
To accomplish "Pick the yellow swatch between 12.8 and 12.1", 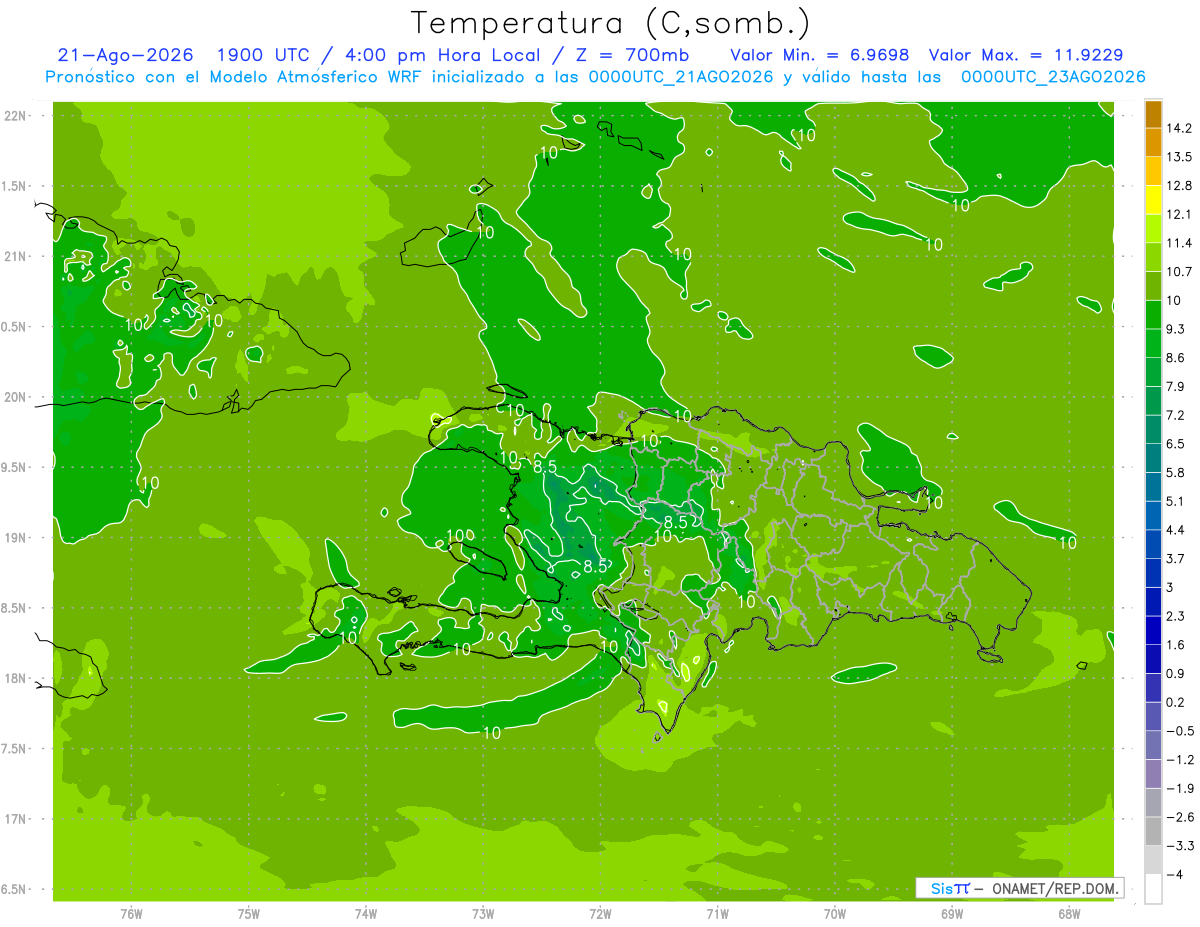I will coord(1153,200).
